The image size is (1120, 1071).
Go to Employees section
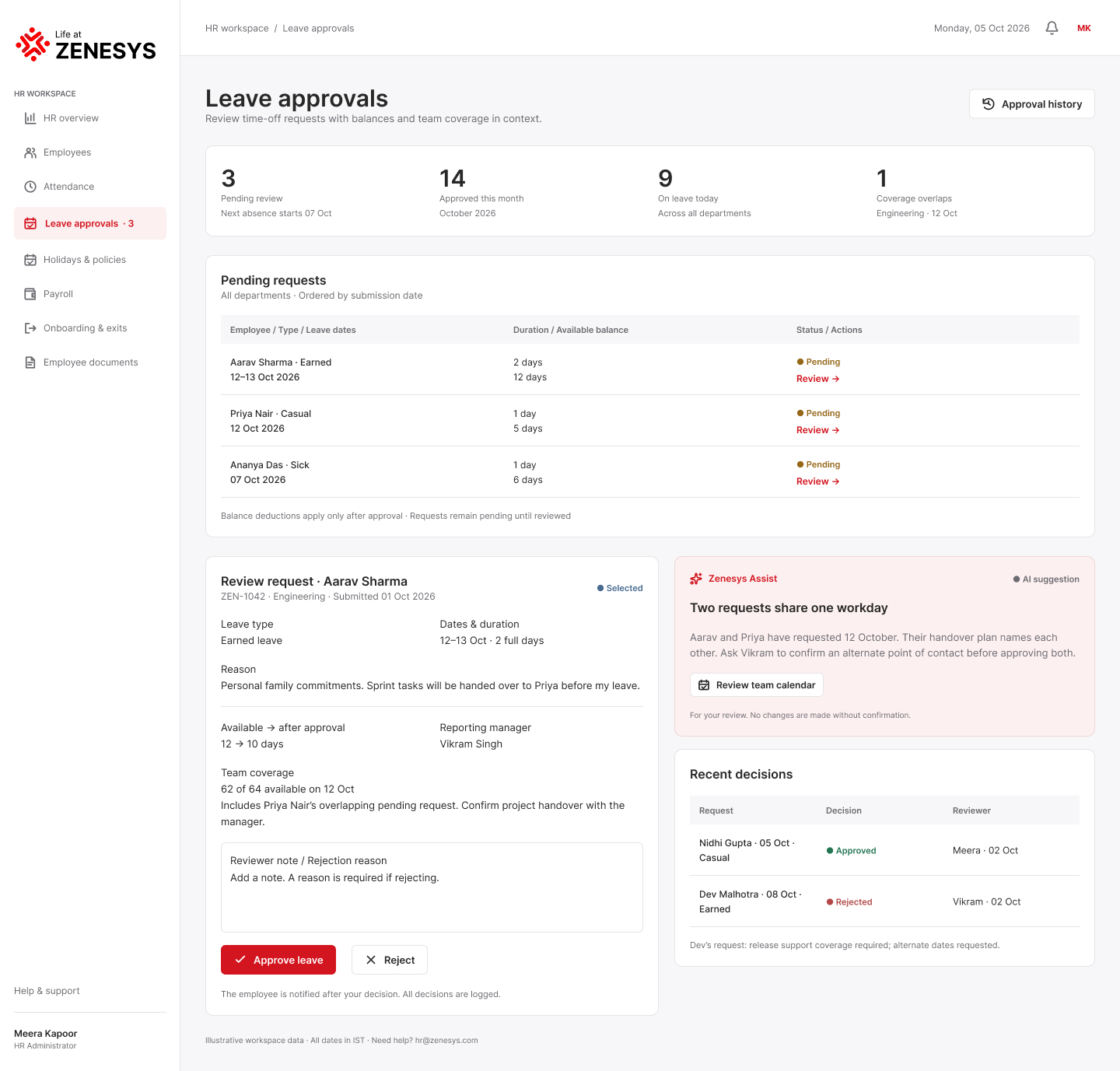pos(90,152)
